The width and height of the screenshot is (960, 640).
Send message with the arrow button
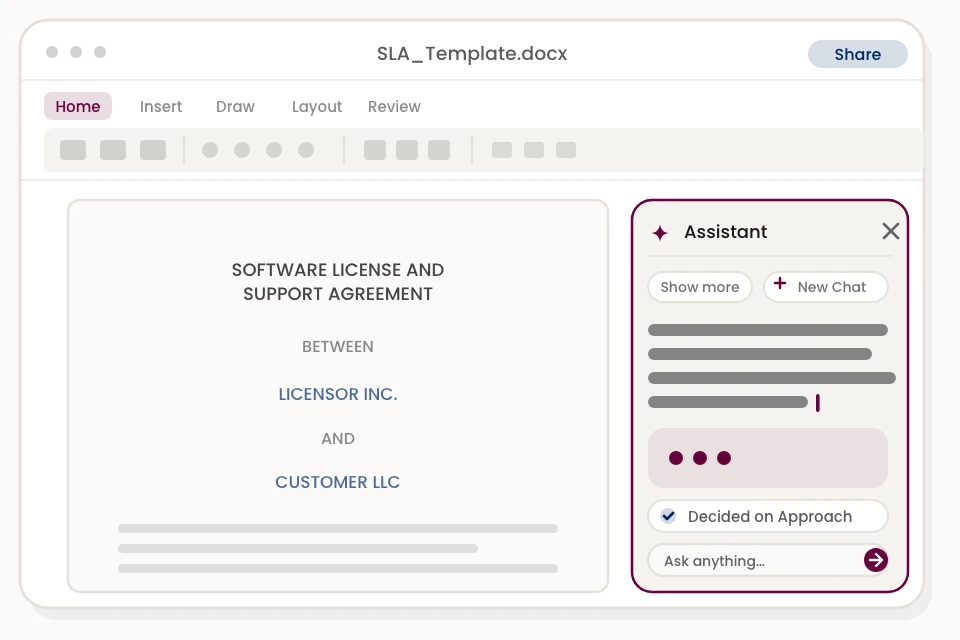[x=876, y=560]
